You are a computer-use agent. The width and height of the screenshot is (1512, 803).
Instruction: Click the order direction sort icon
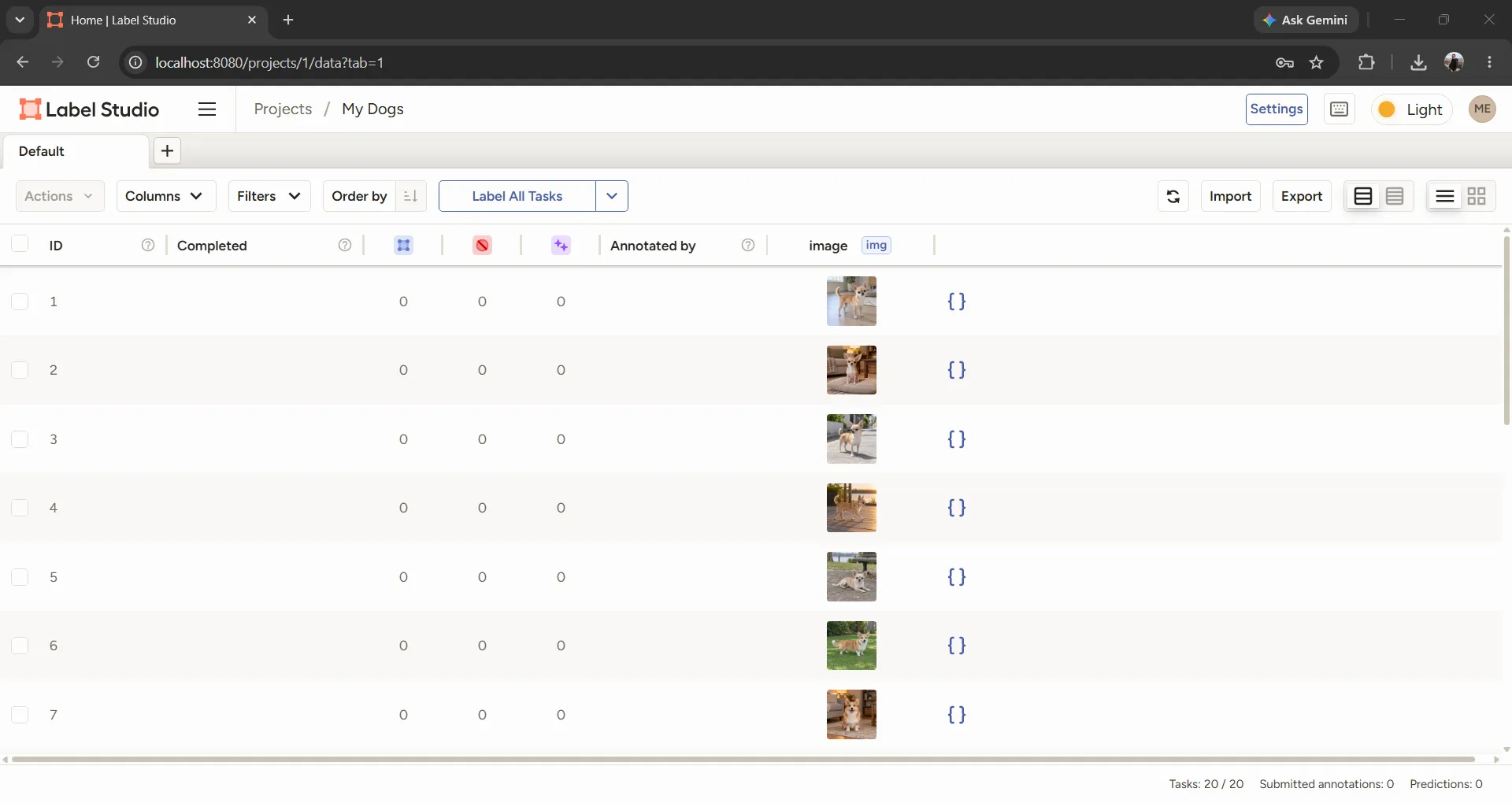410,196
